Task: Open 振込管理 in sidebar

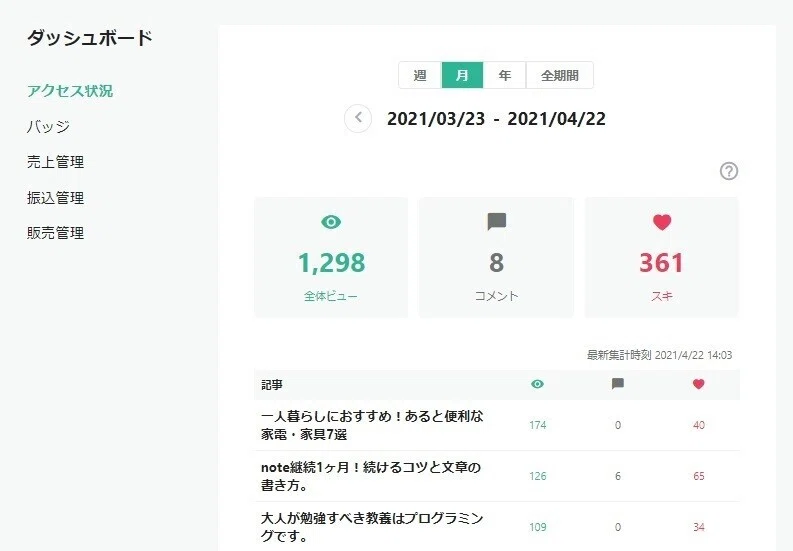Action: pyautogui.click(x=55, y=197)
